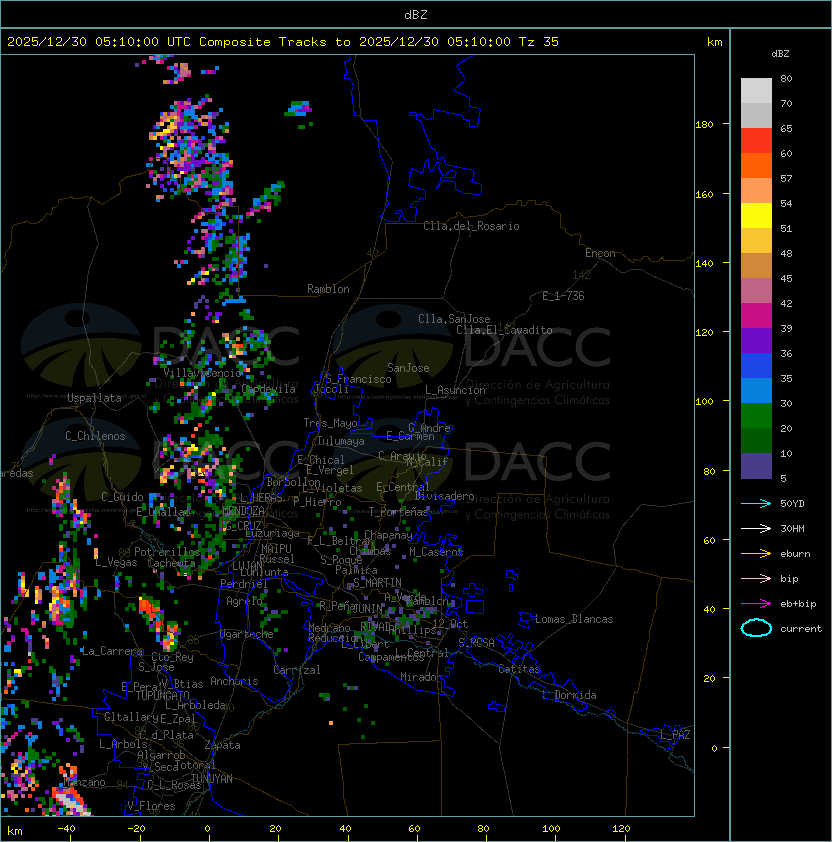Click the '-40' km mark on horizontal axis

click(66, 829)
